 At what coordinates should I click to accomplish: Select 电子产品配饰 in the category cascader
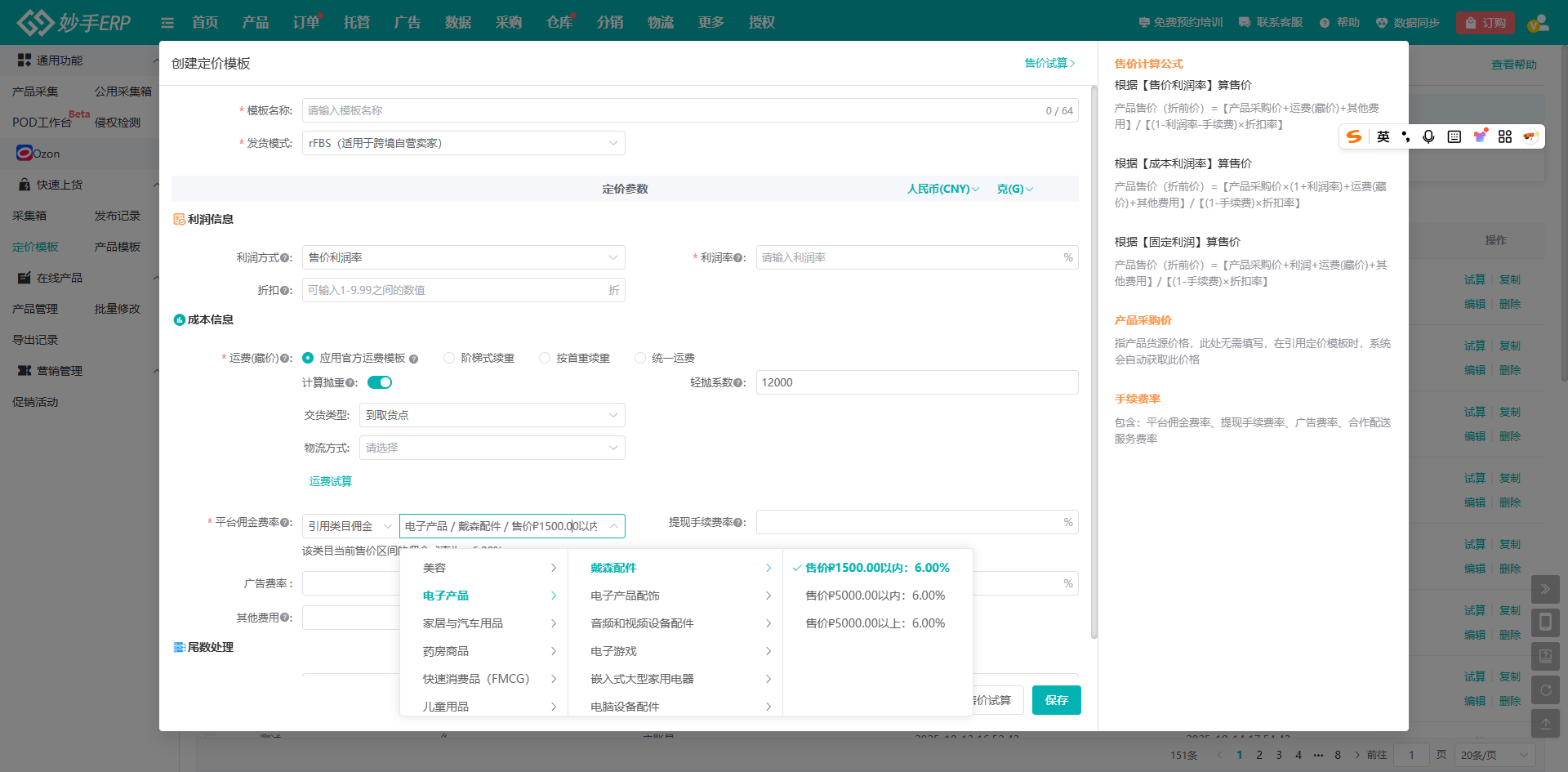[x=625, y=596]
